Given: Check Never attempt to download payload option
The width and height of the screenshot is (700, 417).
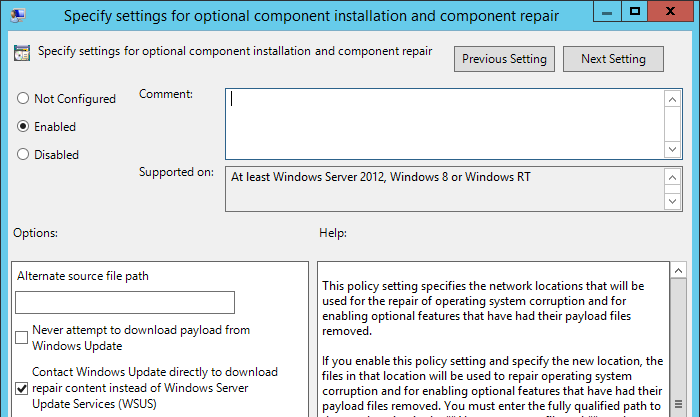Looking at the screenshot, I should click(21, 338).
